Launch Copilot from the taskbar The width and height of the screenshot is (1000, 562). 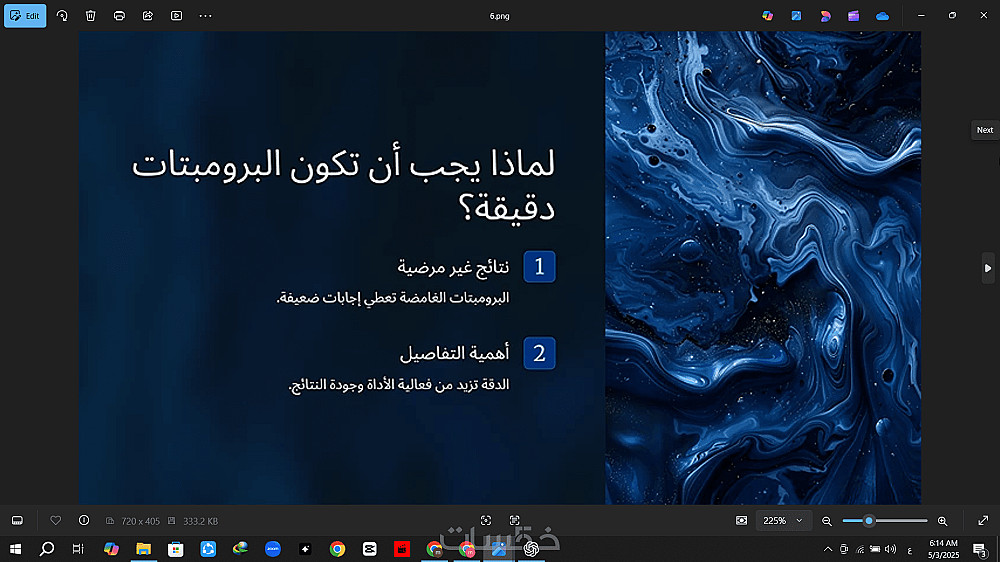click(111, 549)
